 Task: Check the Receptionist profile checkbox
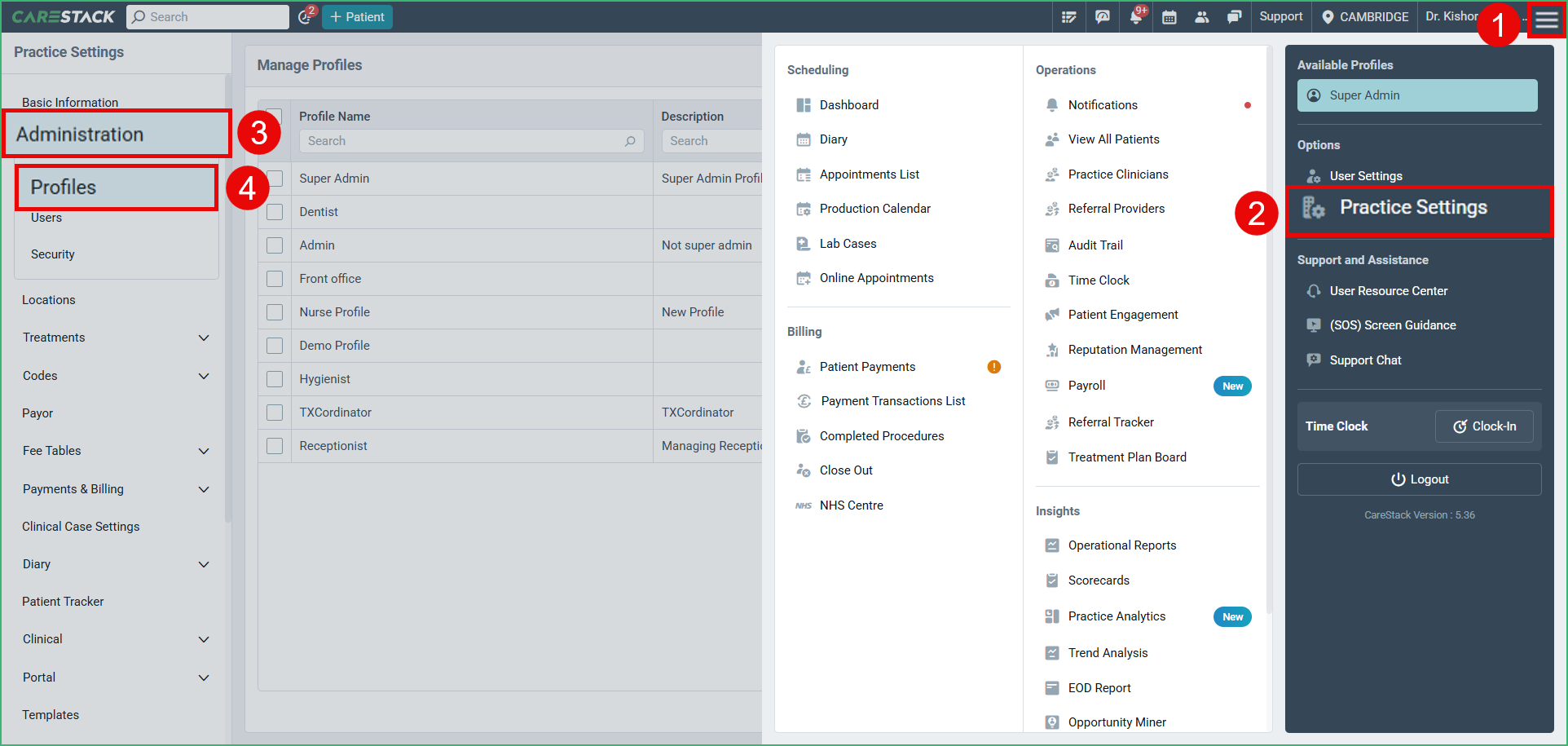coord(275,446)
